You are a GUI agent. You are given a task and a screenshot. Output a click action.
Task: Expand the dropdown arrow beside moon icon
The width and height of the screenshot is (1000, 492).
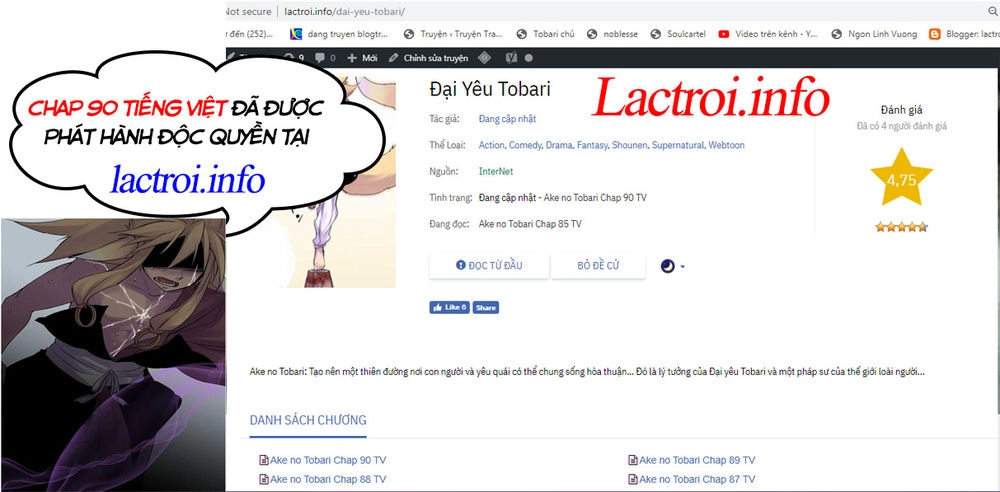682,267
